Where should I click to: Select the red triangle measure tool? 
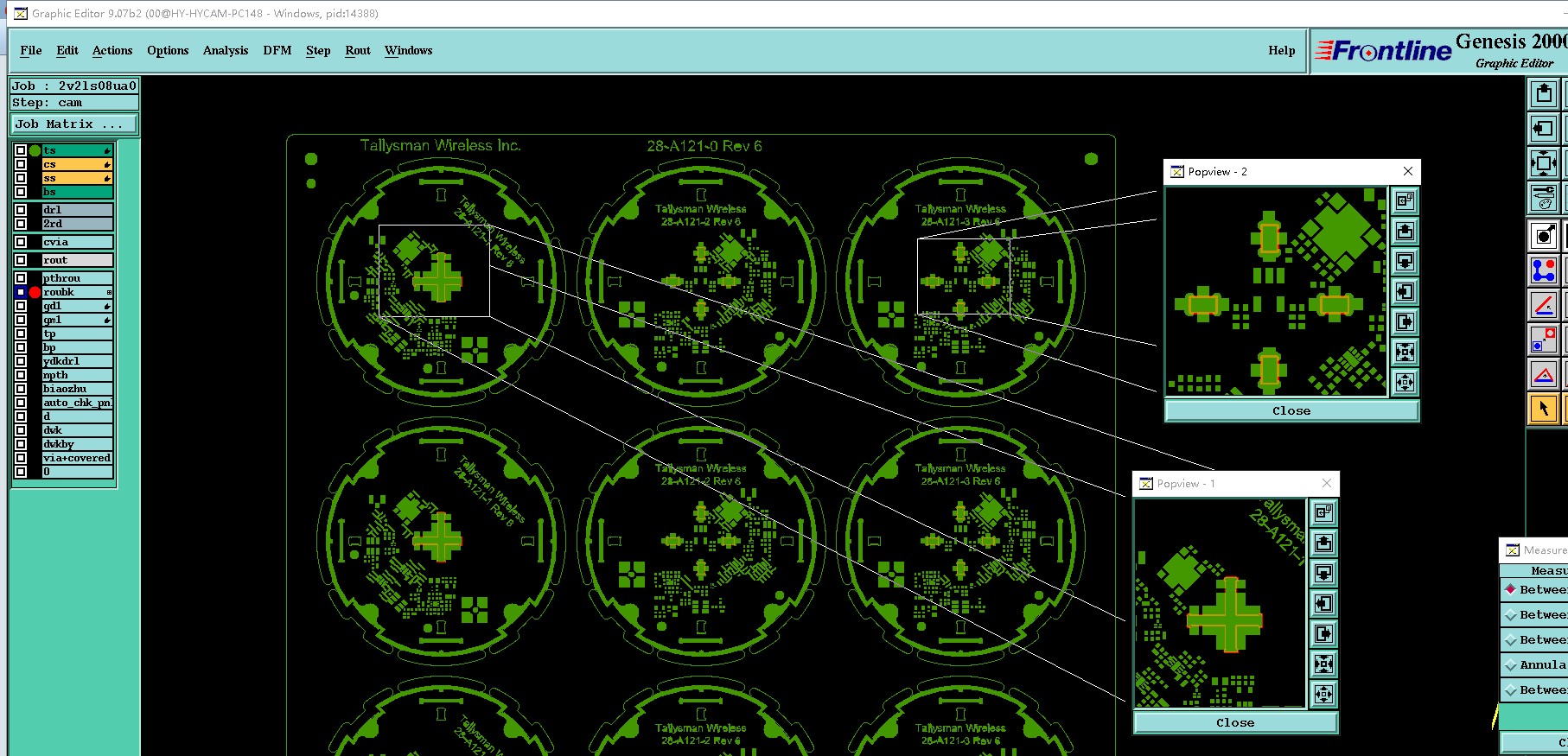click(x=1544, y=374)
